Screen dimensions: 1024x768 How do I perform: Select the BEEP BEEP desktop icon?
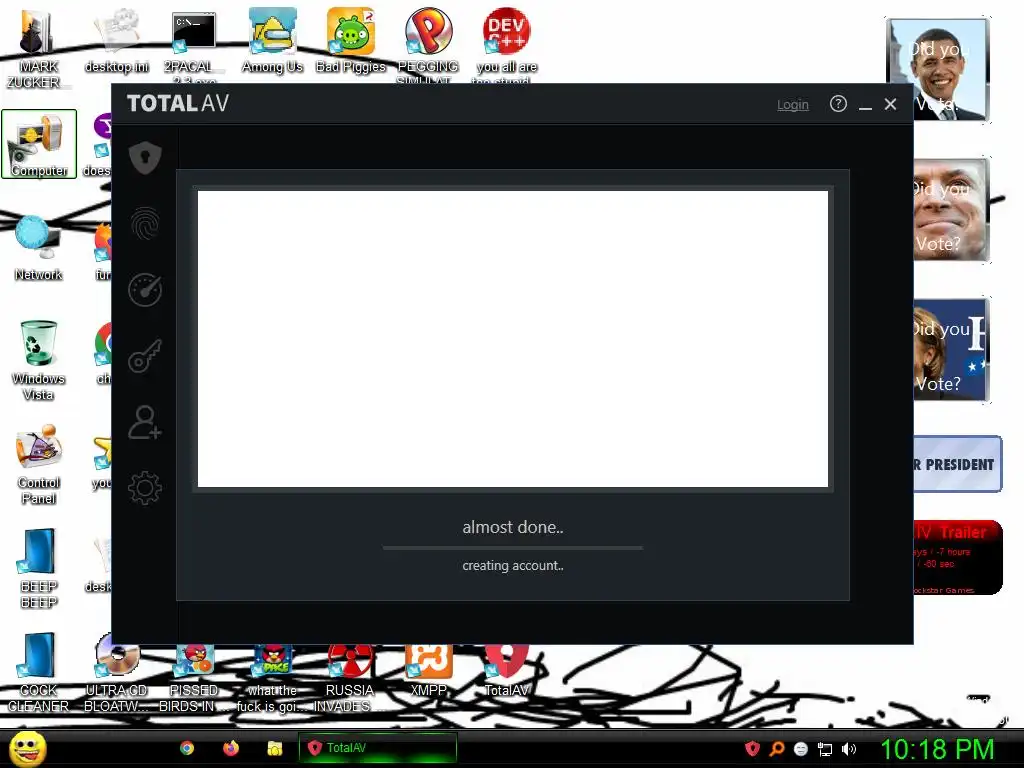[x=38, y=568]
